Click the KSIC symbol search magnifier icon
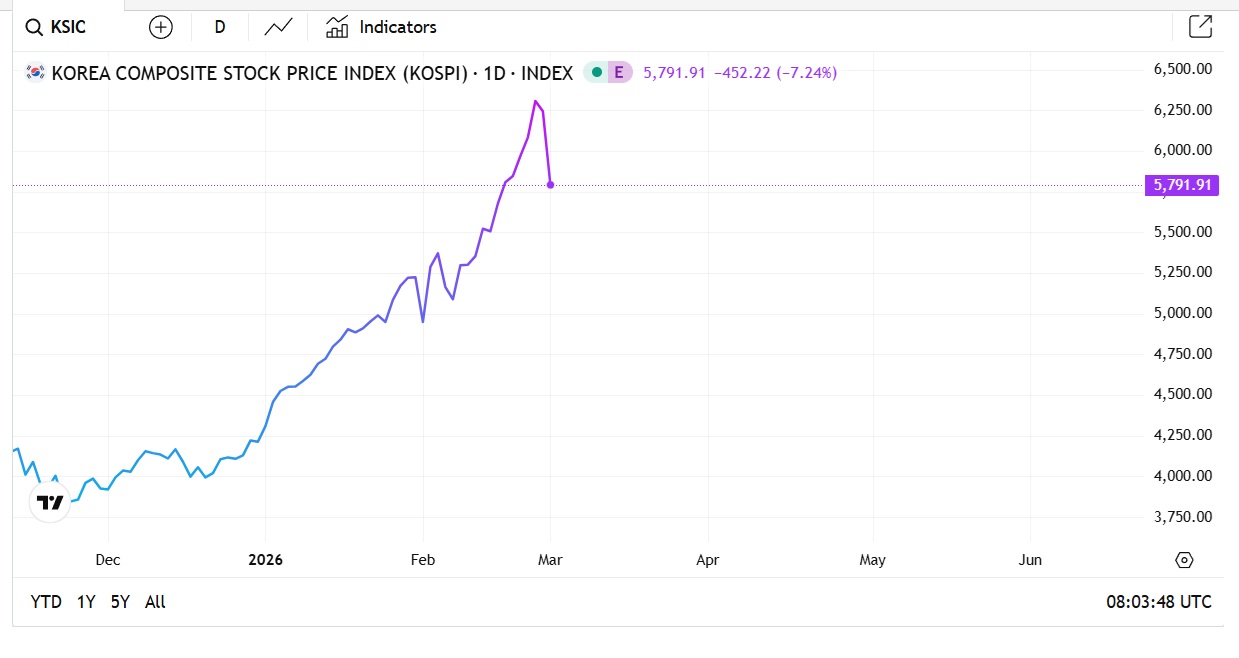This screenshot has width=1239, height=658. coord(33,27)
